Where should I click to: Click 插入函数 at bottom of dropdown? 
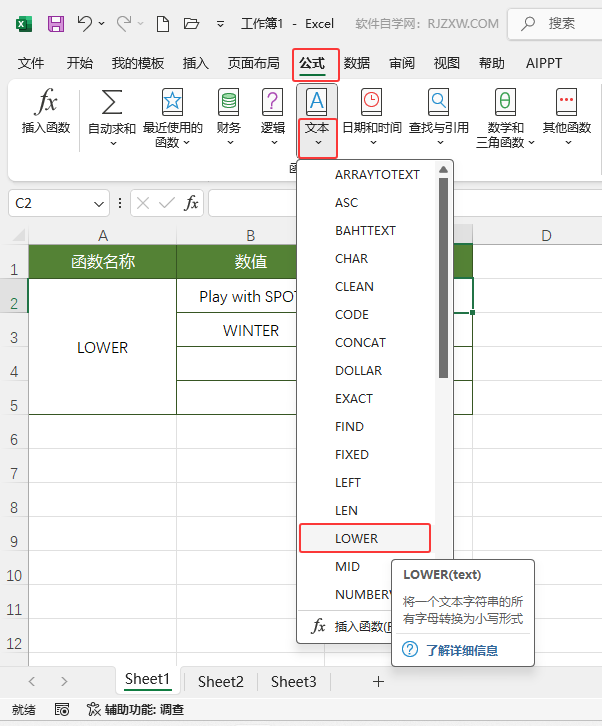click(x=345, y=626)
